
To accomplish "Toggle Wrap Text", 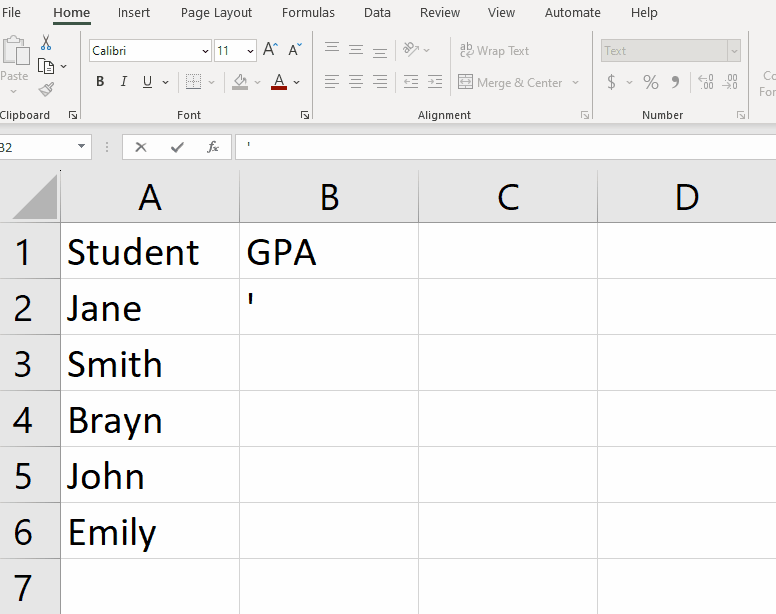I will tap(494, 50).
